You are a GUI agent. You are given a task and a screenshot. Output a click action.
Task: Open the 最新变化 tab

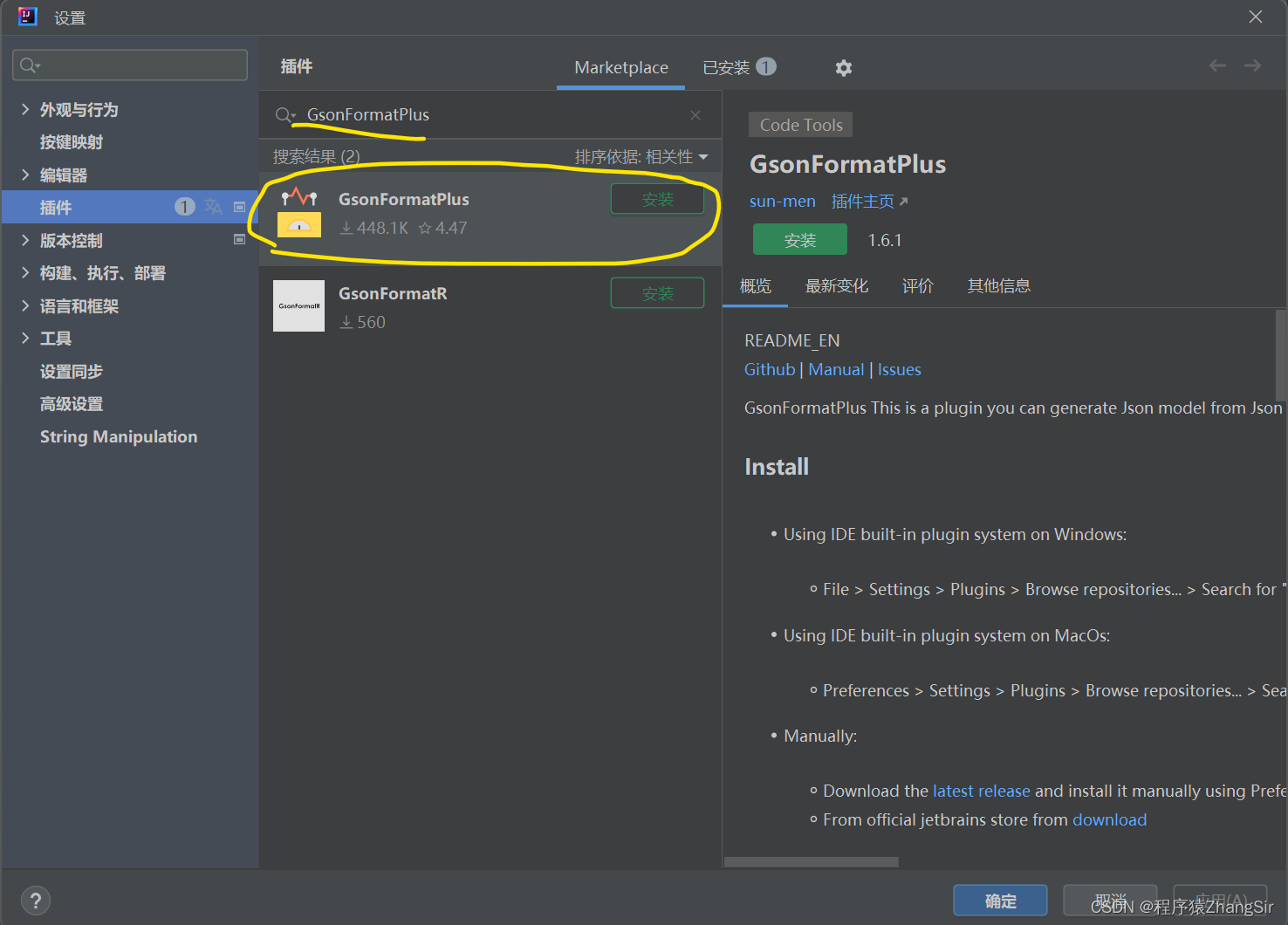pyautogui.click(x=837, y=286)
